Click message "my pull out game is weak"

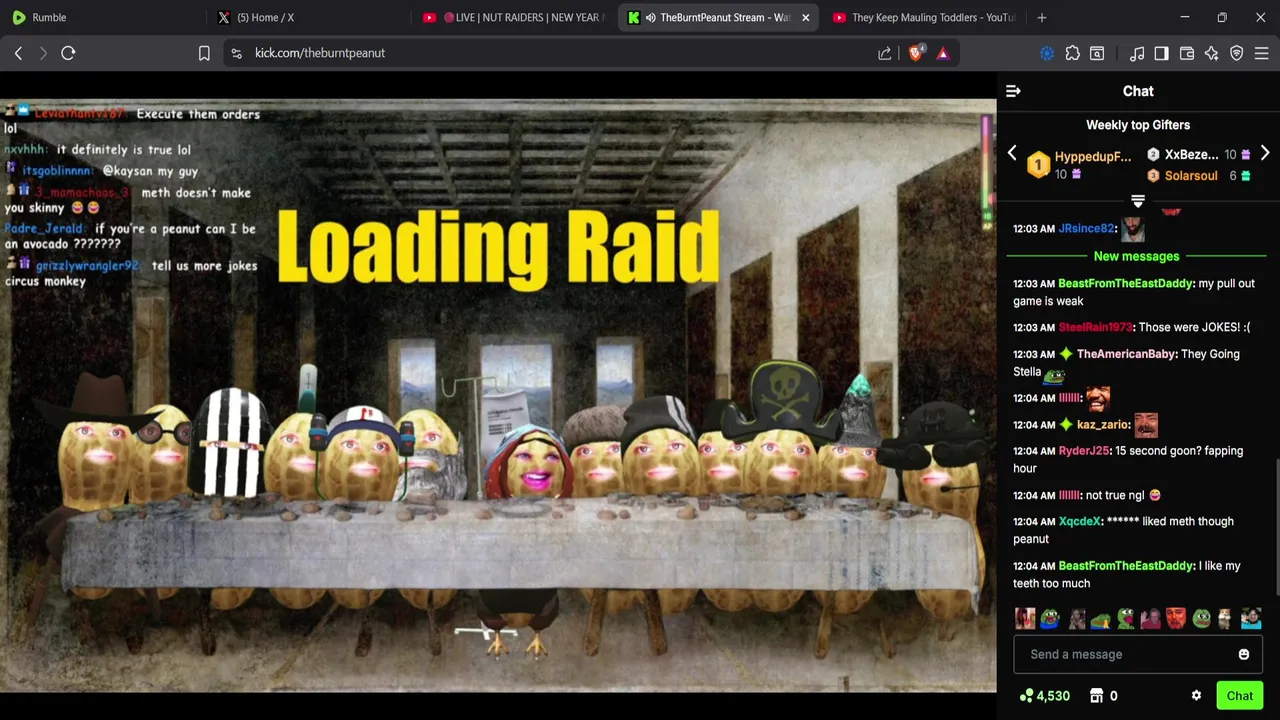coord(1134,292)
